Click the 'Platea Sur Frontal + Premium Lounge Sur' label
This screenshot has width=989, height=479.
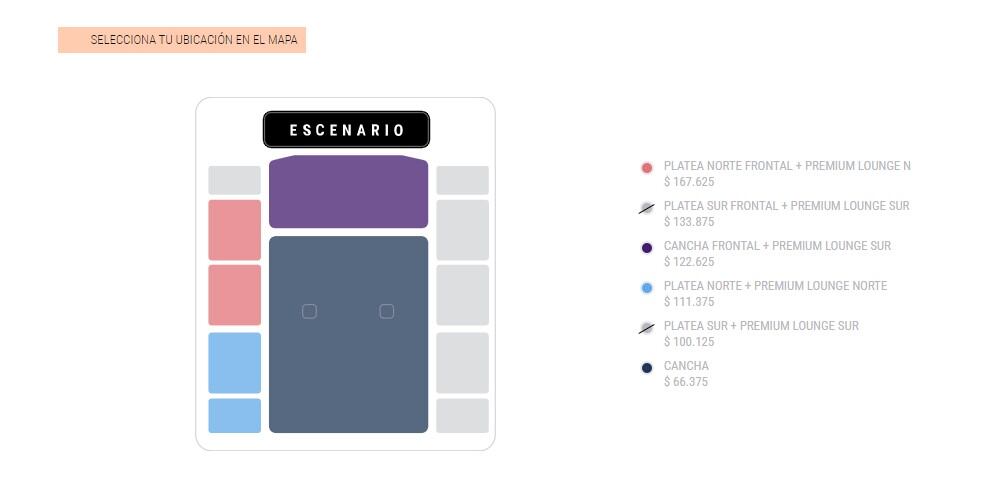[x=786, y=206]
